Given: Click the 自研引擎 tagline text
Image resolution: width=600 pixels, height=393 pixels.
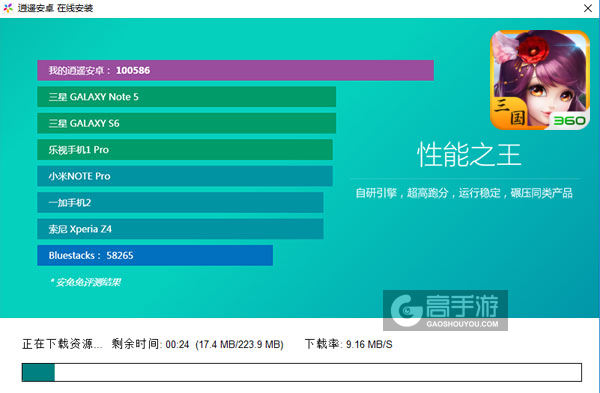Looking at the screenshot, I should (464, 193).
